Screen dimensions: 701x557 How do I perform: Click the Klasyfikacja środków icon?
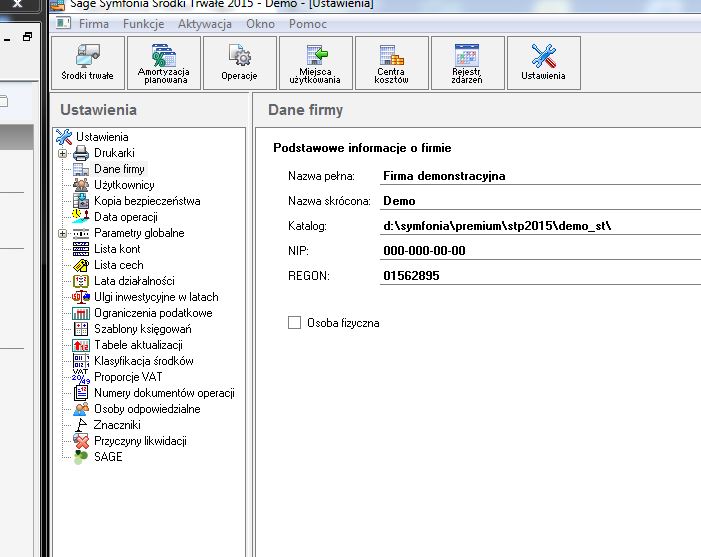[81, 361]
